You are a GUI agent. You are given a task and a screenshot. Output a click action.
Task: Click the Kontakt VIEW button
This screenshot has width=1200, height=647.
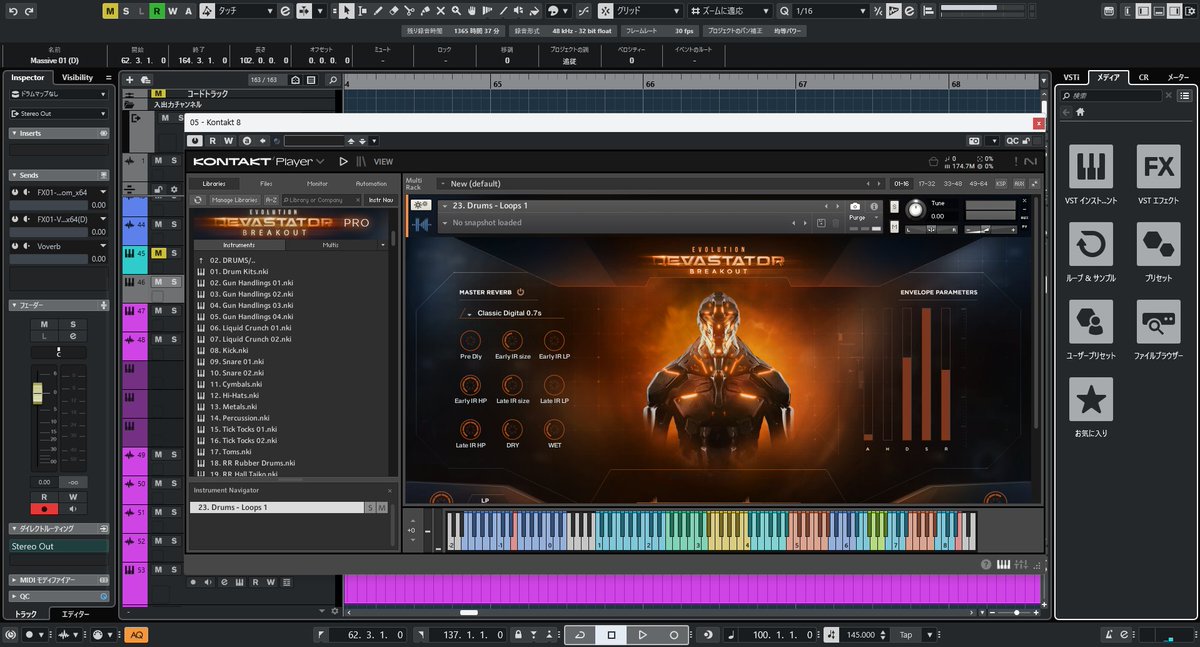point(383,161)
